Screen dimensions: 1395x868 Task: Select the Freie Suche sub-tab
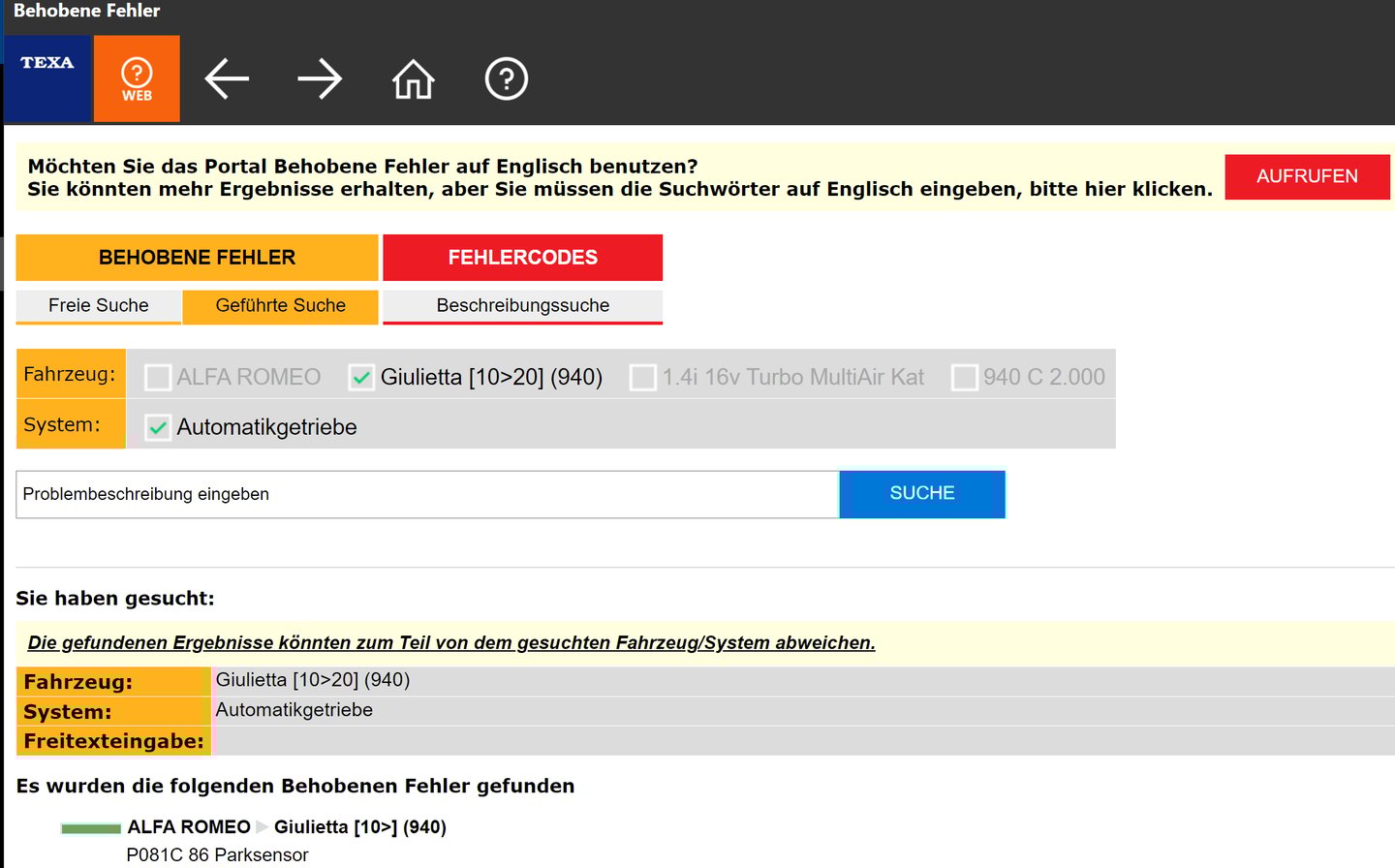(x=99, y=306)
